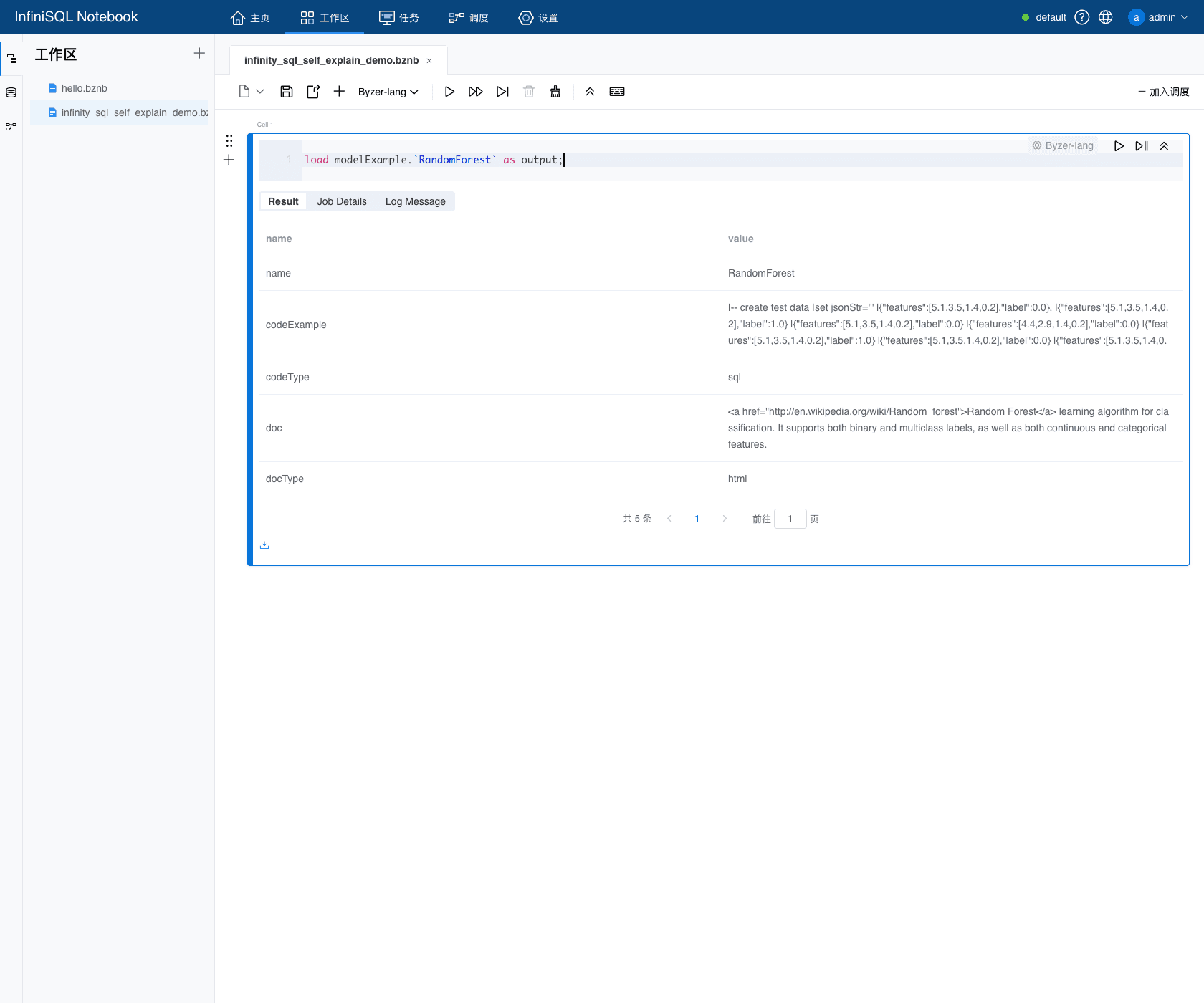Click the cell Byzer-lang language label
Image resolution: width=1204 pixels, height=1003 pixels.
pos(1063,145)
